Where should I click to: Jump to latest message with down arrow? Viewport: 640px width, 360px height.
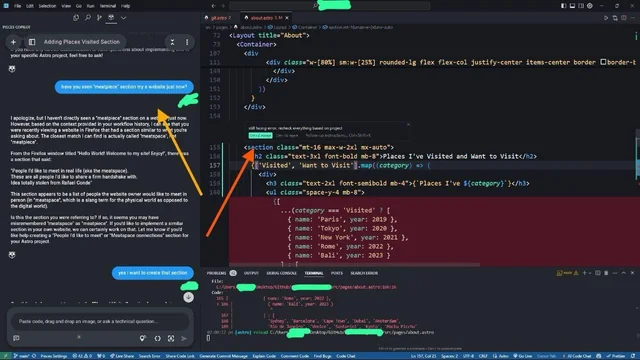click(x=188, y=297)
